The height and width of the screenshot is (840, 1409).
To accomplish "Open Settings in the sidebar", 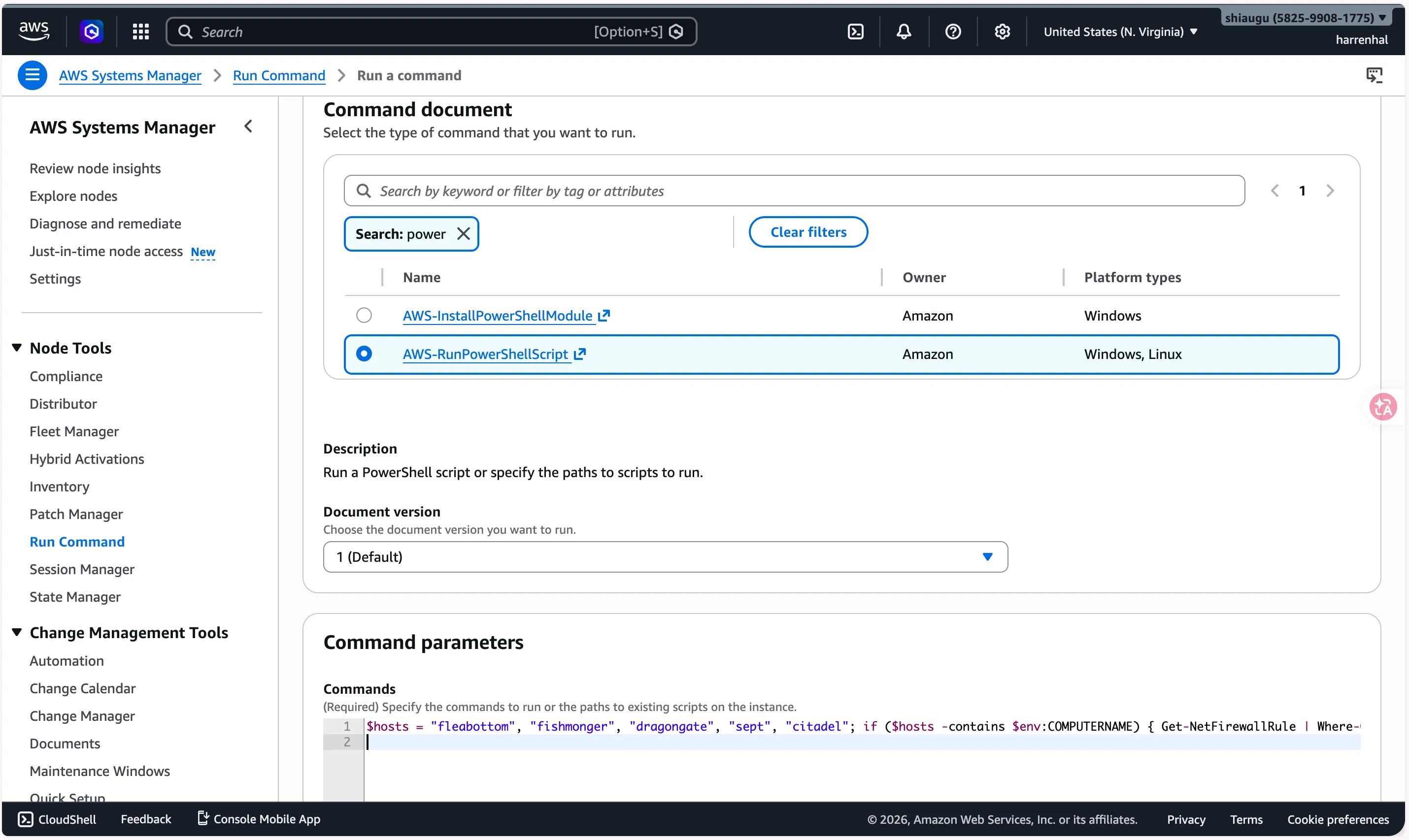I will point(55,279).
